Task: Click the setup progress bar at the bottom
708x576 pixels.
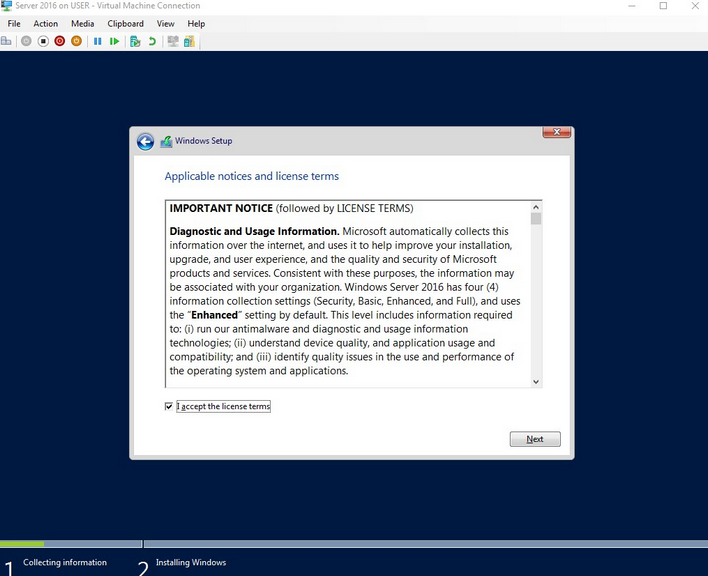Action: pyautogui.click(x=354, y=543)
